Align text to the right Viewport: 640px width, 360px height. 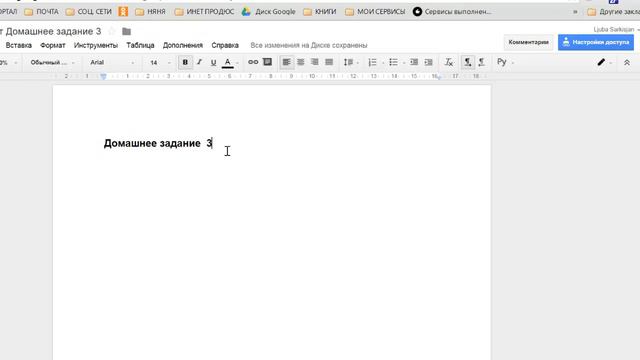pyautogui.click(x=315, y=62)
